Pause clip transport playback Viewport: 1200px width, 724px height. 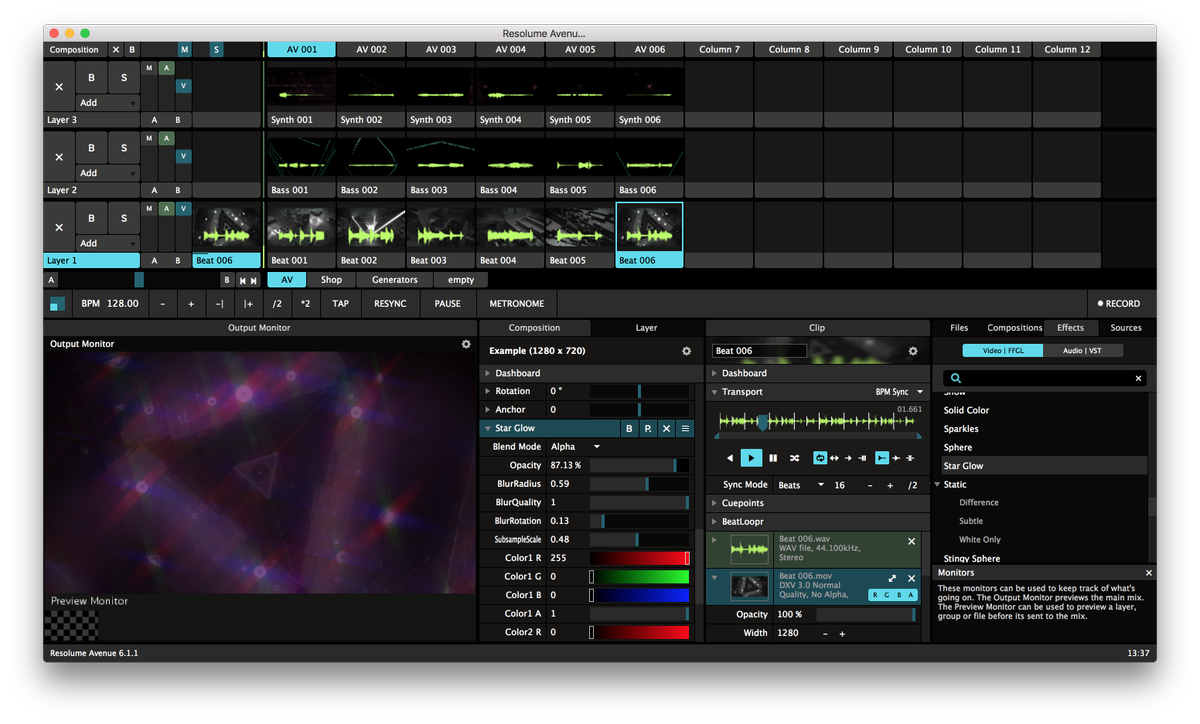pyautogui.click(x=773, y=458)
